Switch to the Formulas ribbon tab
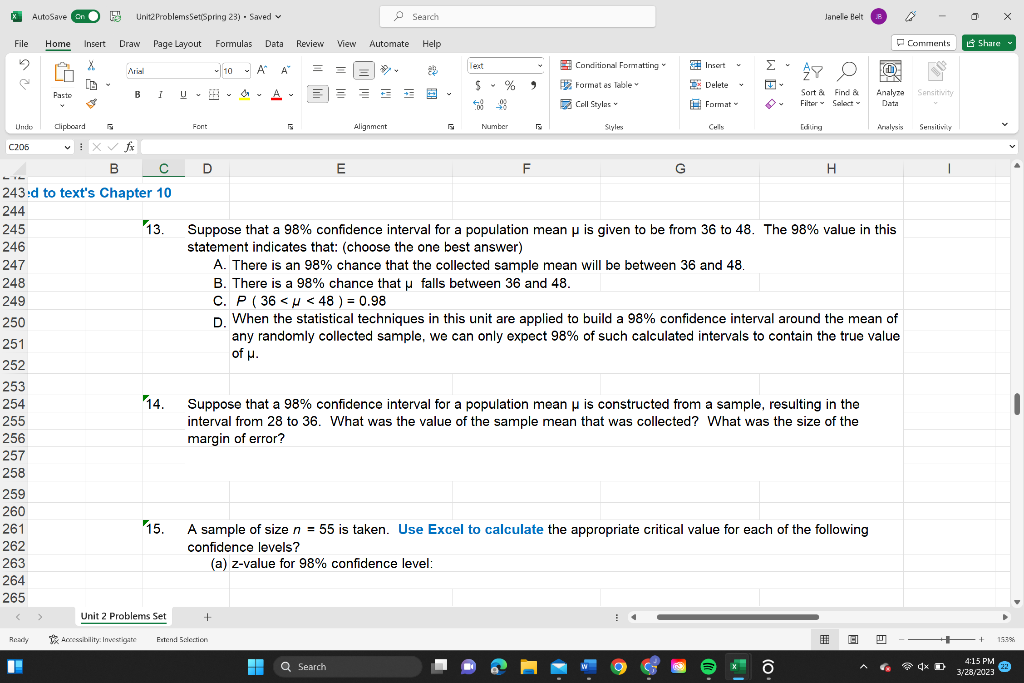Viewport: 1024px width, 683px height. tap(233, 43)
